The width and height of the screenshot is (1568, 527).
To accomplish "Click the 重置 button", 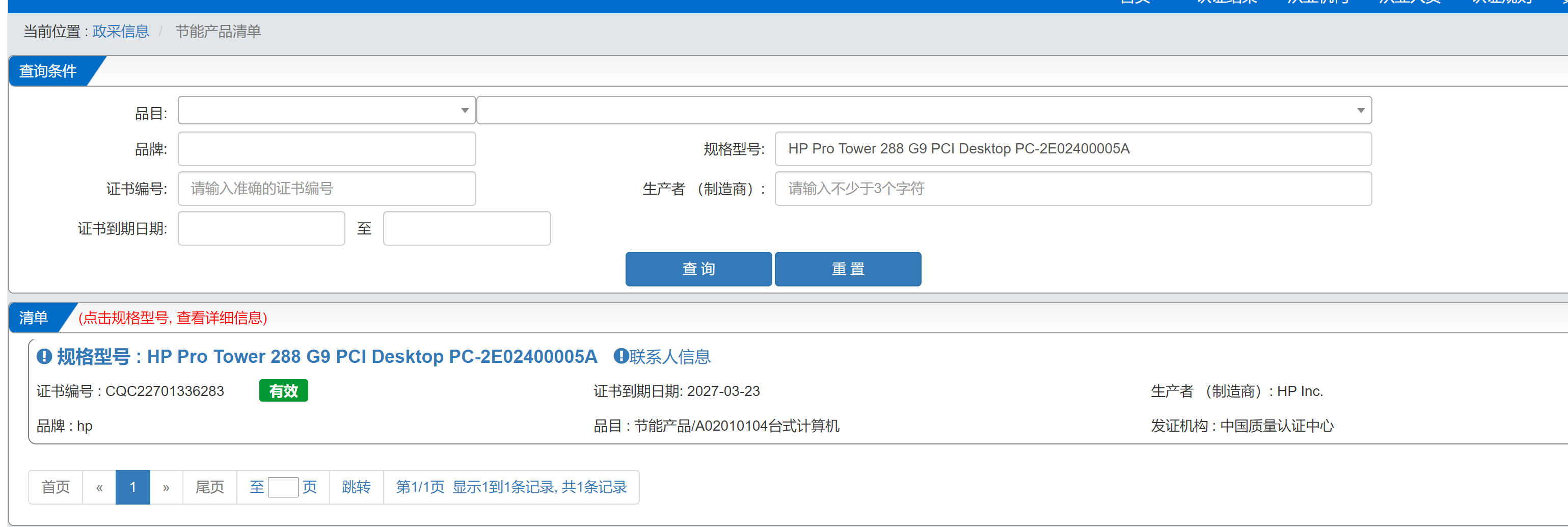I will pyautogui.click(x=847, y=269).
